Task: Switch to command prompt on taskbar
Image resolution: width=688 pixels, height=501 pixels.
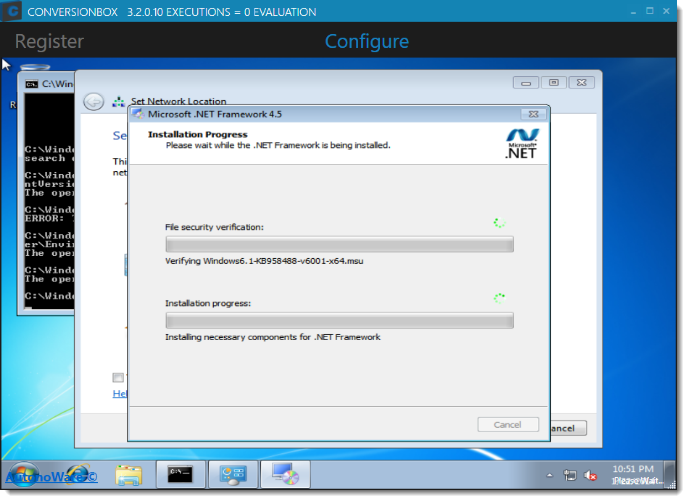Action: (x=180, y=474)
